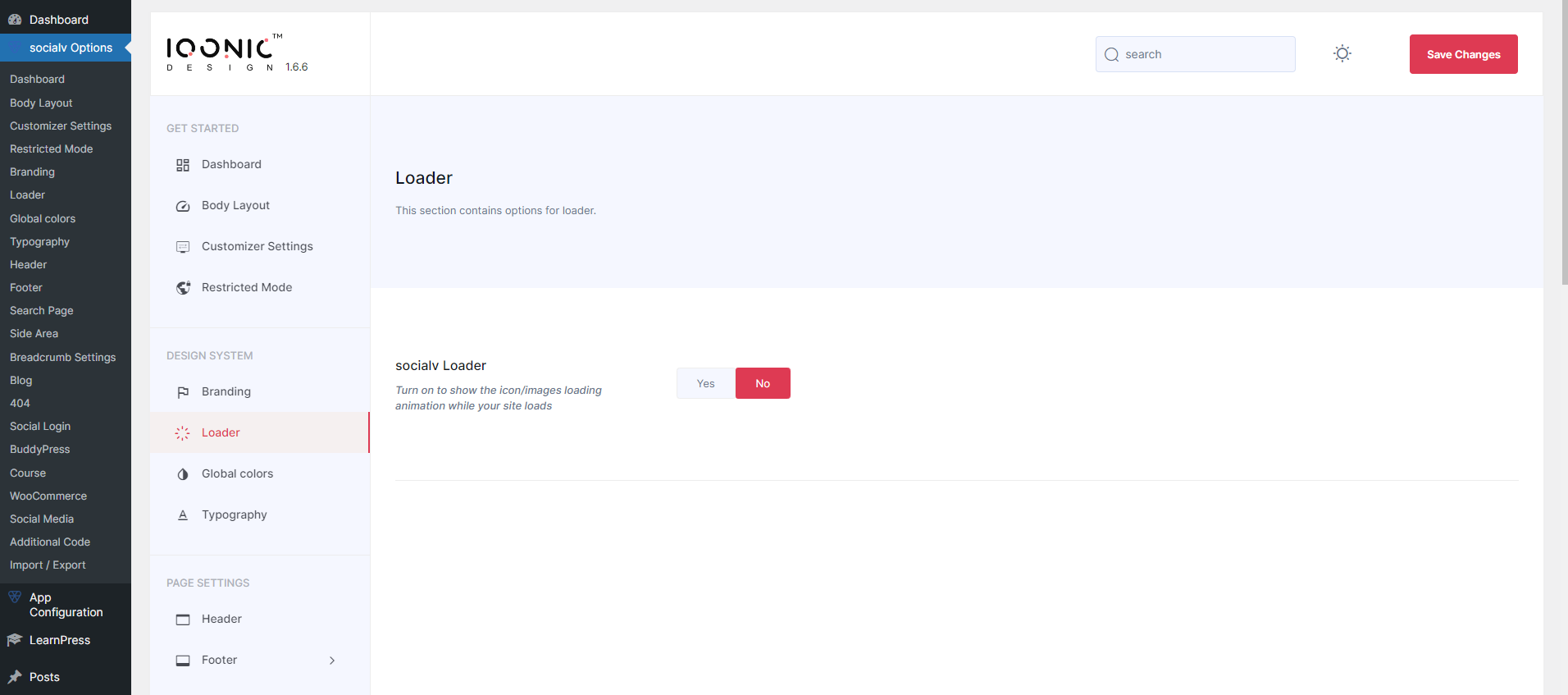Image resolution: width=1568 pixels, height=695 pixels.
Task: Open LearnPress in WordPress menu
Action: click(66, 640)
